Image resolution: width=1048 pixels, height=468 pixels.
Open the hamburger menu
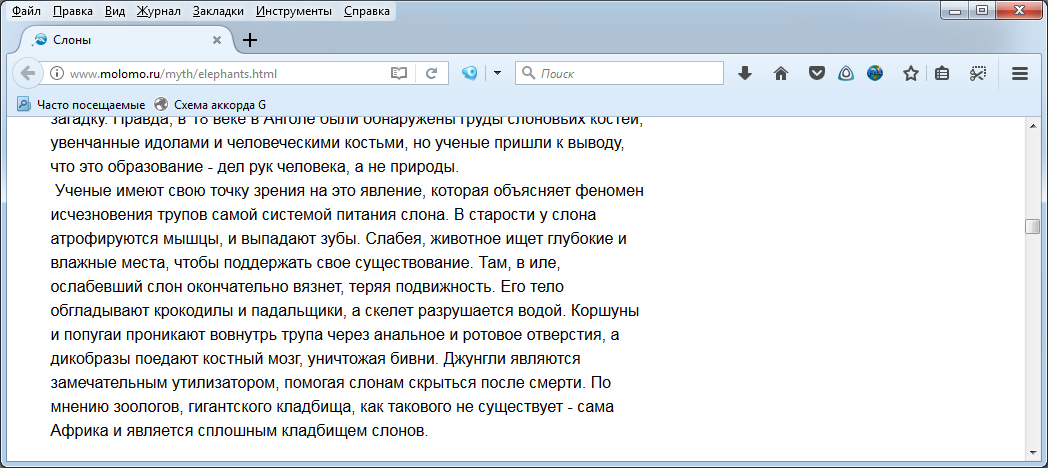click(1020, 73)
